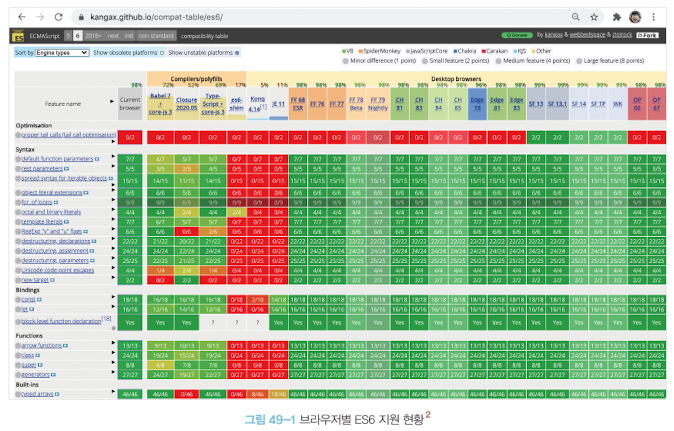Click the Carakan red legend swatch
Screen dimensions: 674x431
click(x=484, y=51)
